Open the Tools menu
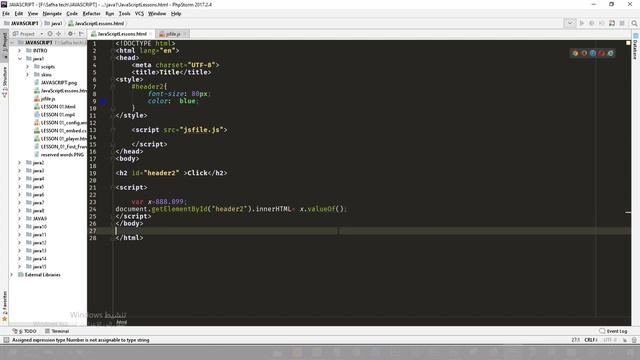The height and width of the screenshot is (360, 640). 124,13
